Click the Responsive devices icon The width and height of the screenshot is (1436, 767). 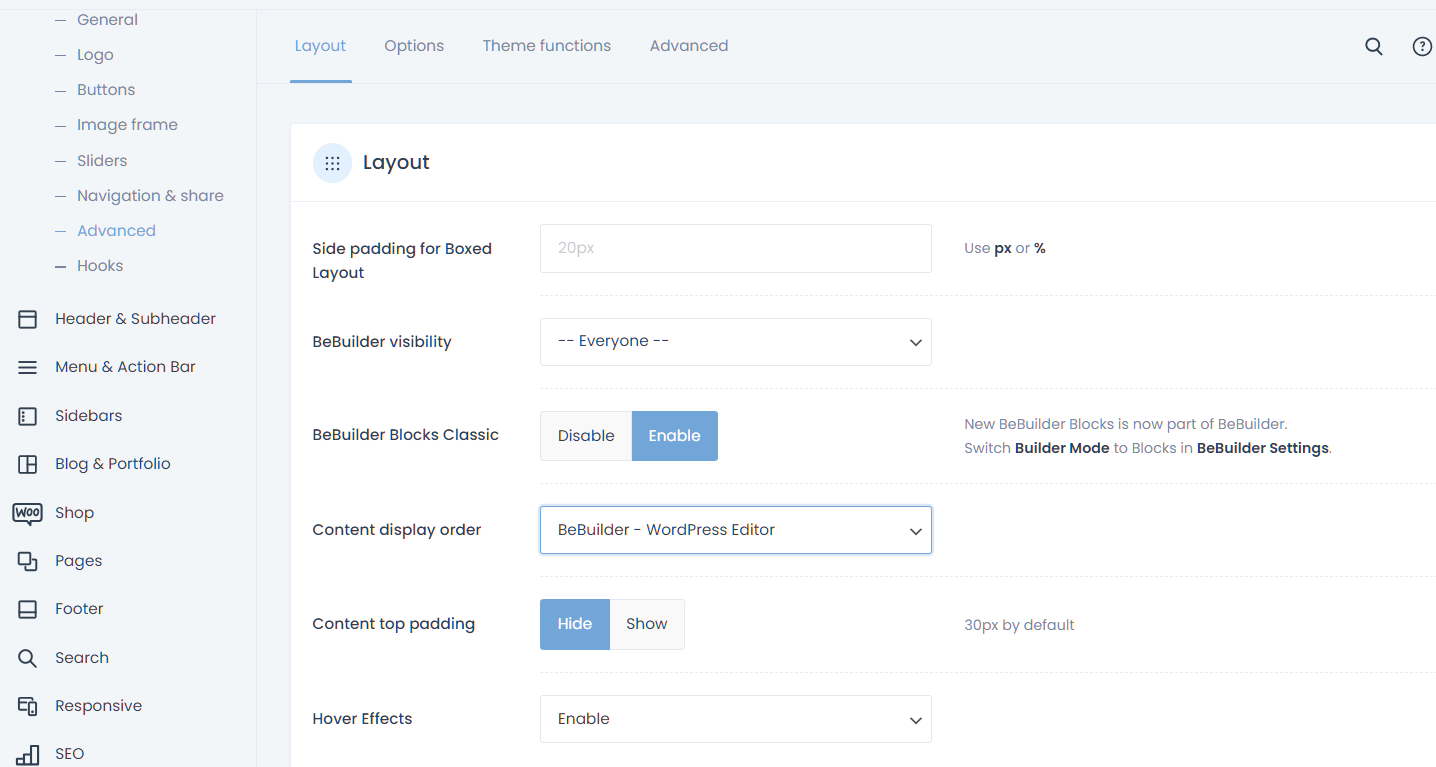coord(28,706)
